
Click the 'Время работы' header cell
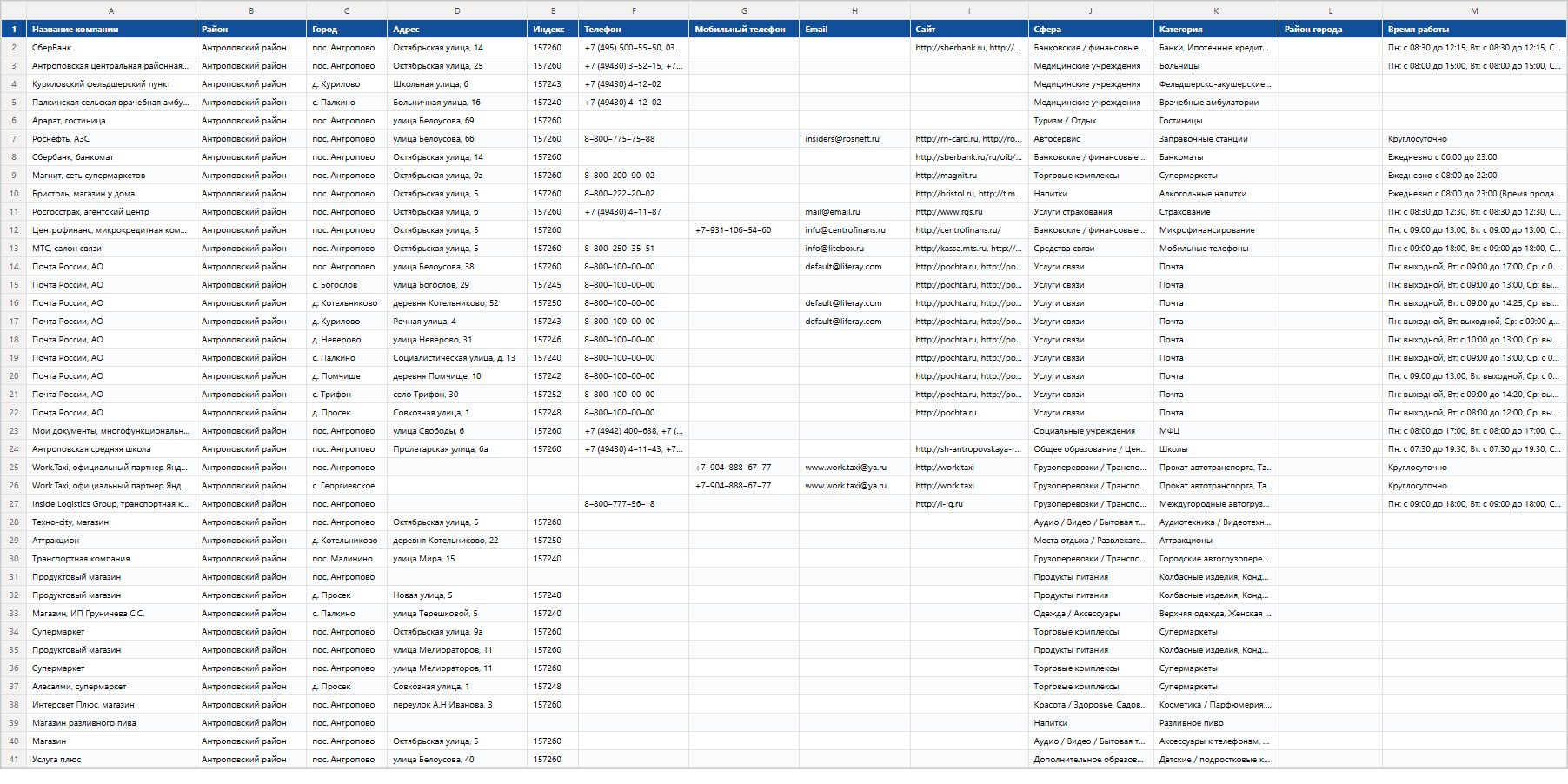(x=1474, y=30)
